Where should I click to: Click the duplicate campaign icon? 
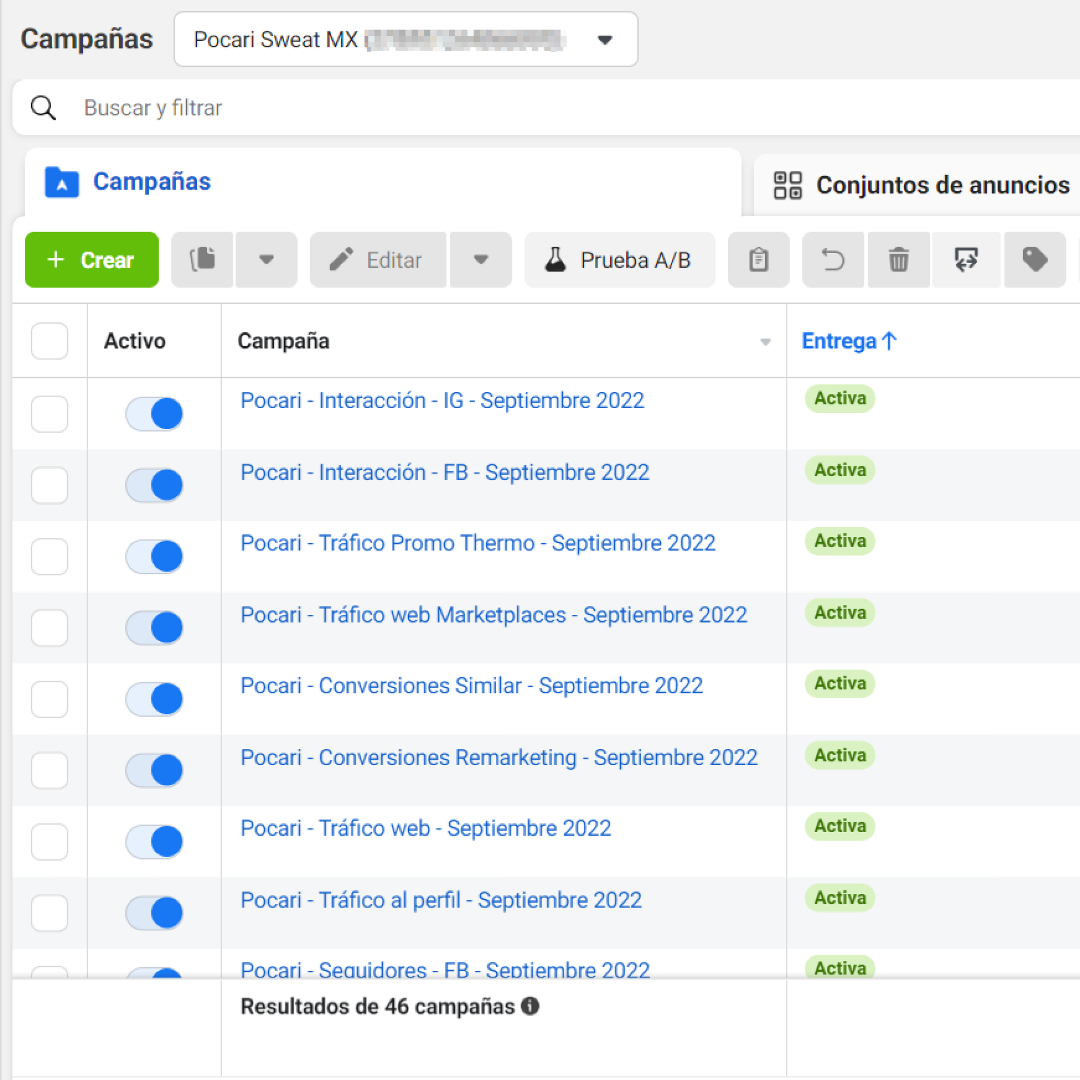tap(202, 260)
